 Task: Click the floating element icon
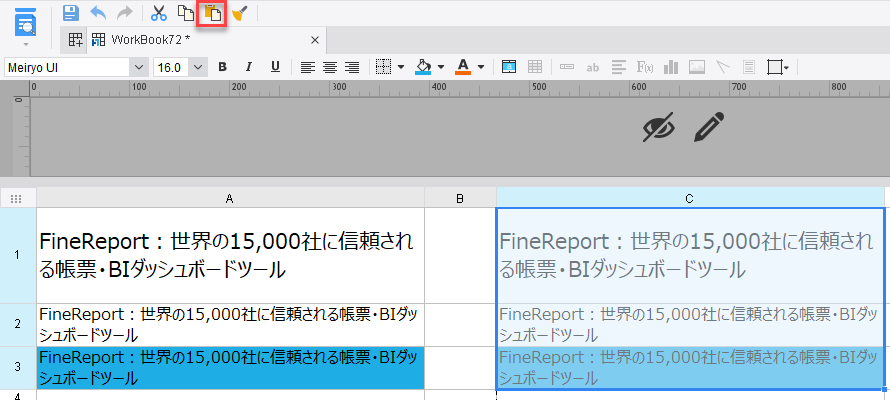pos(775,68)
